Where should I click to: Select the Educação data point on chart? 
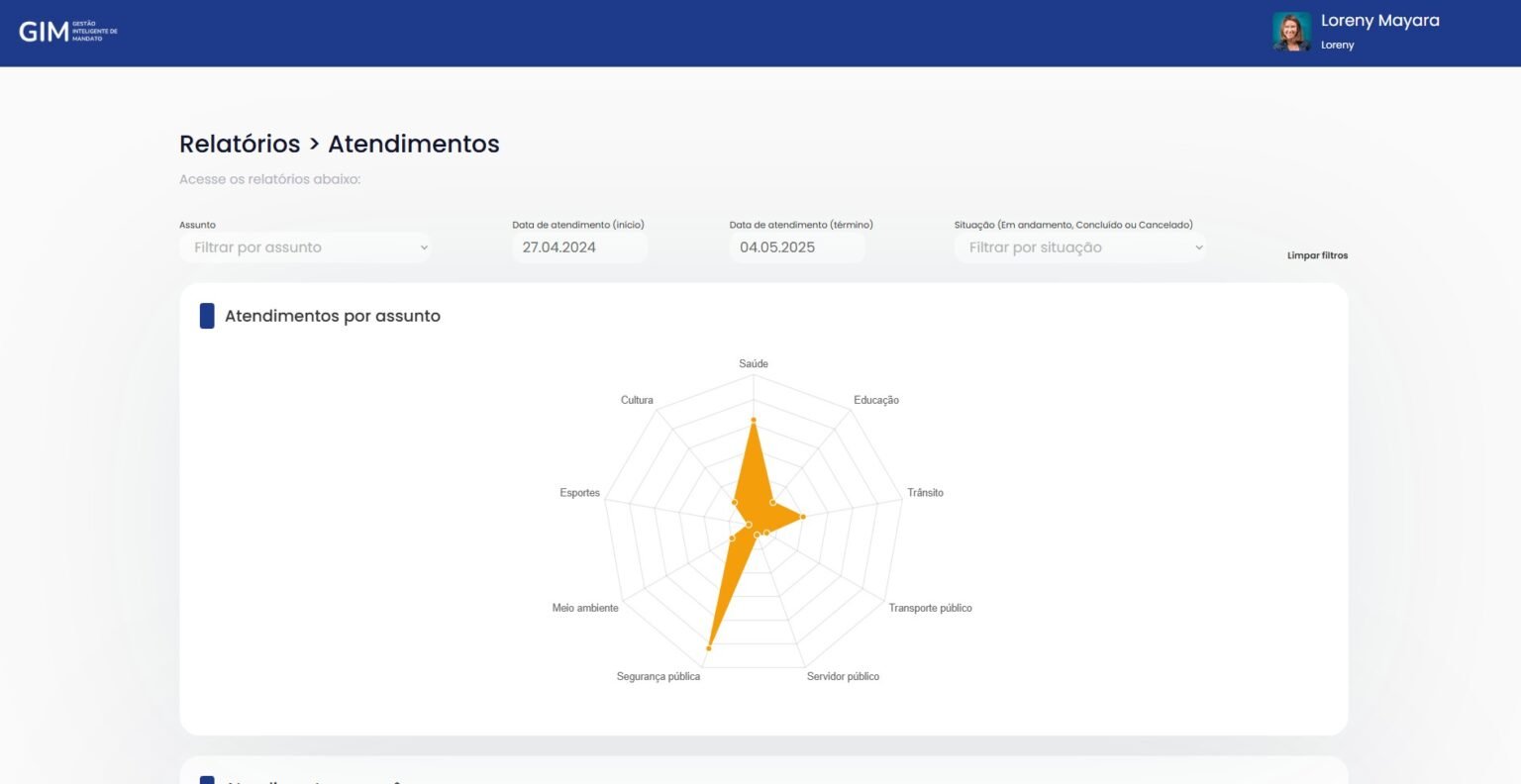tap(773, 502)
